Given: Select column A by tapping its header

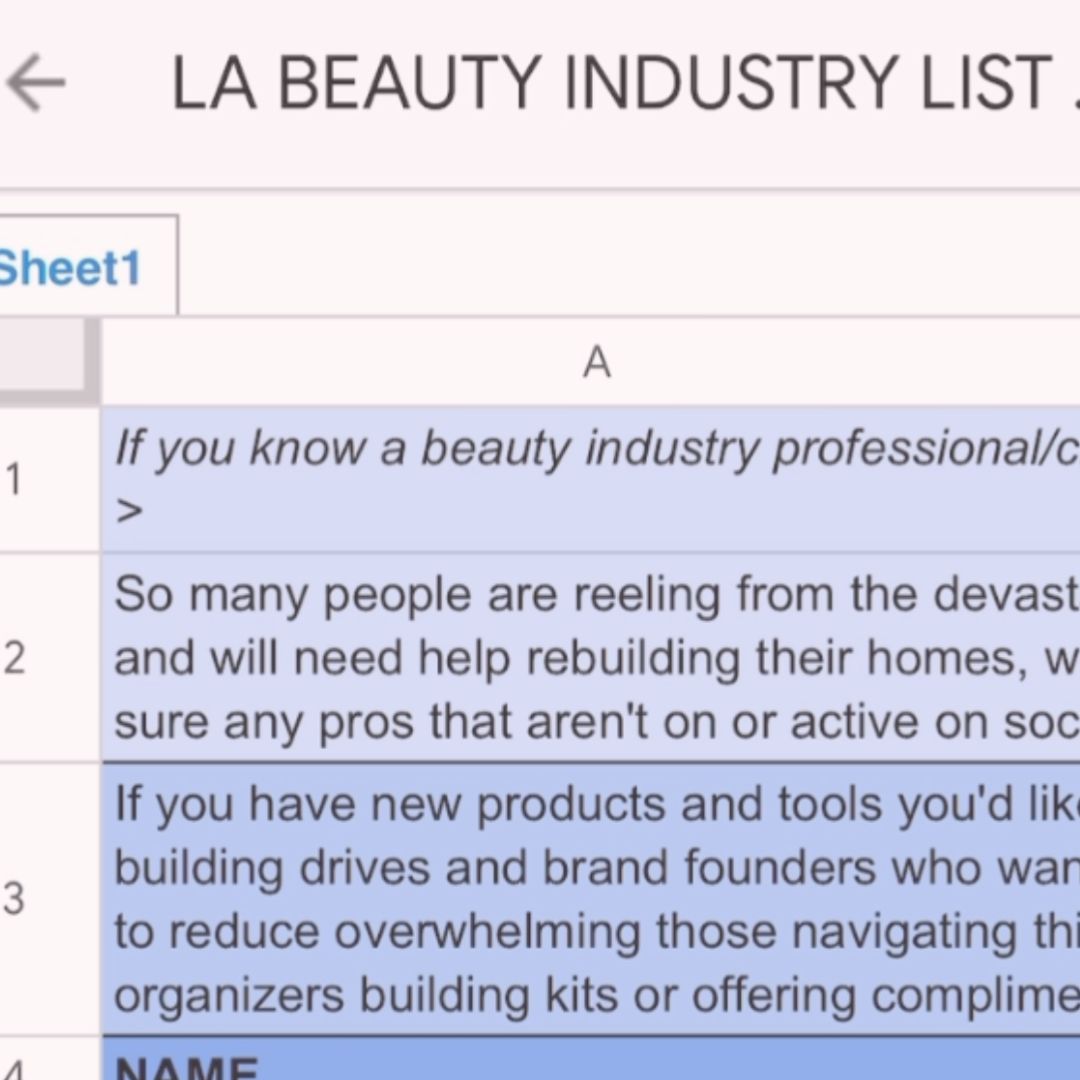Looking at the screenshot, I should coord(597,362).
